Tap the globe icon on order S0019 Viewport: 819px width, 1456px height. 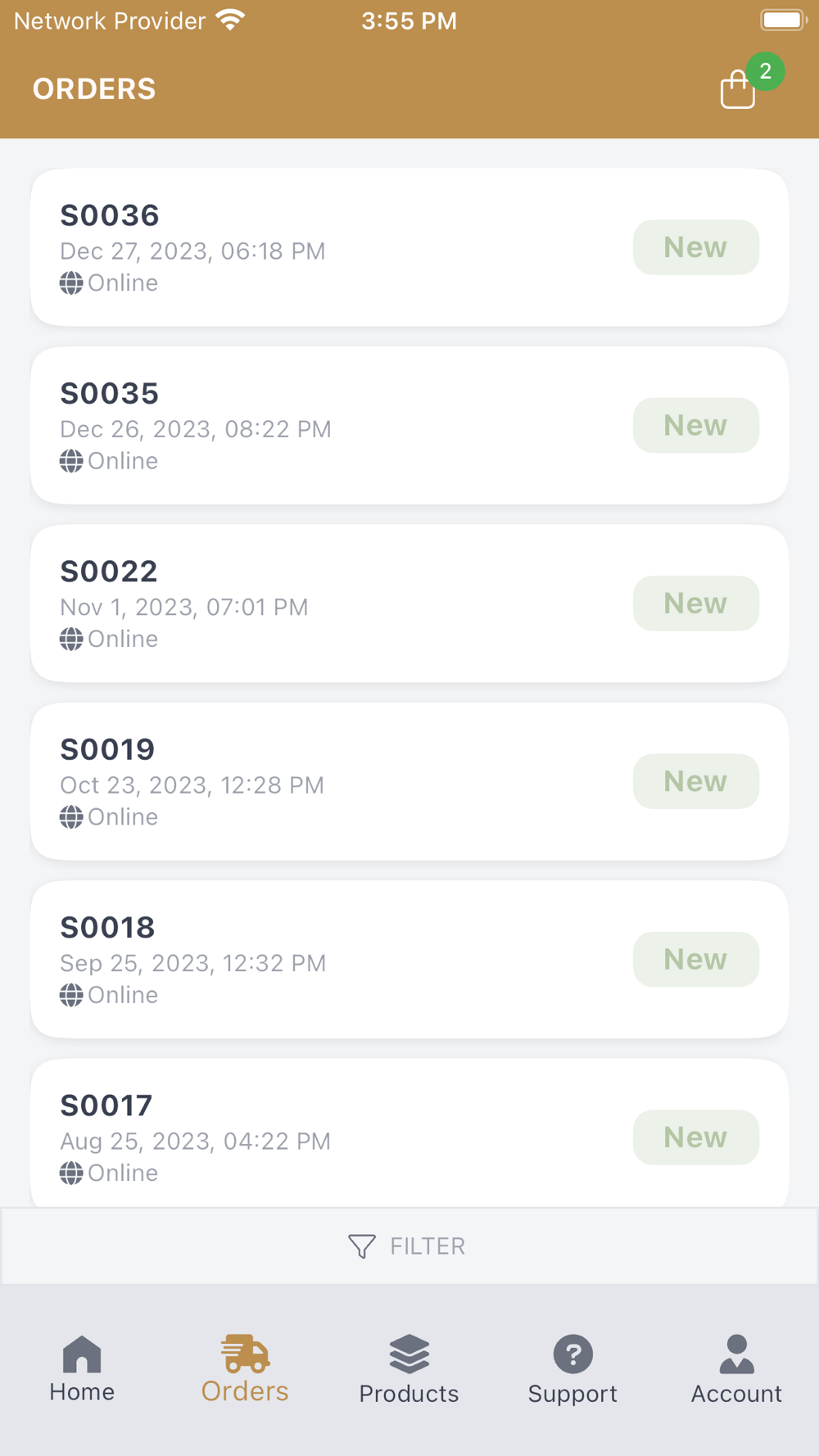71,817
